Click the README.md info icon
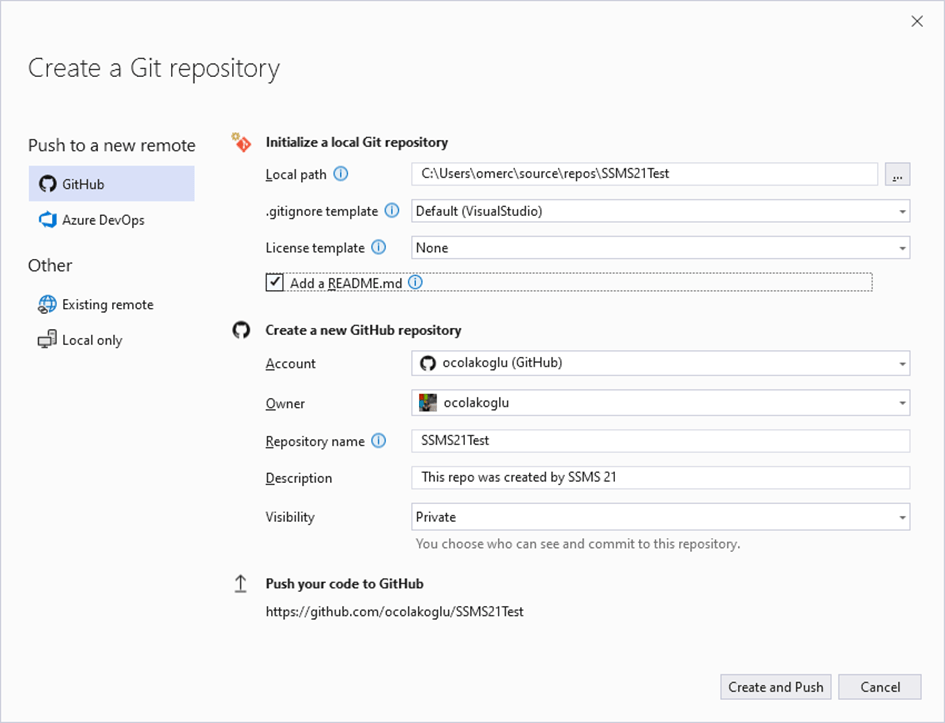The image size is (945, 723). coord(416,283)
